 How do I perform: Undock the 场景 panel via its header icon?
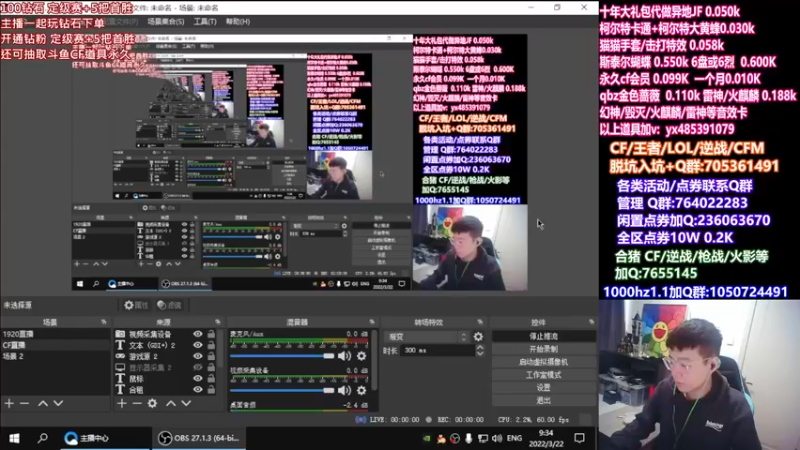tap(104, 322)
